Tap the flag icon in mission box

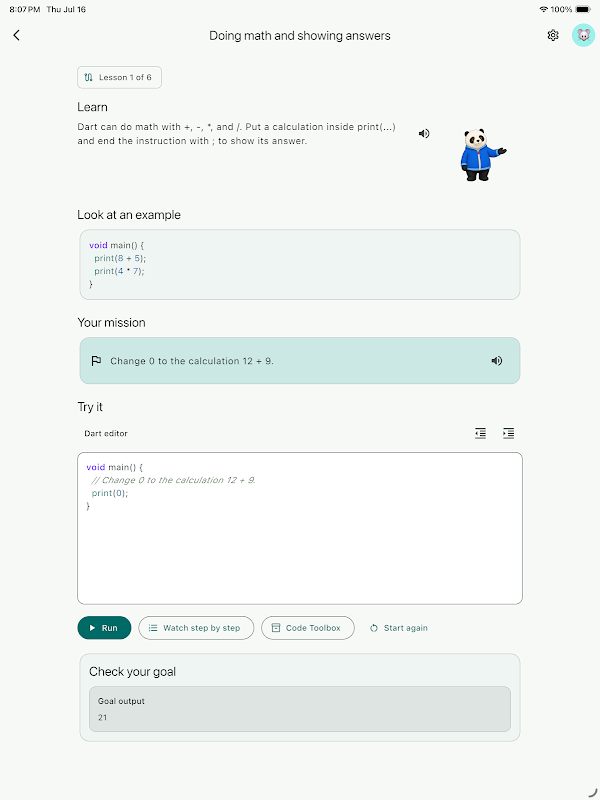(96, 361)
